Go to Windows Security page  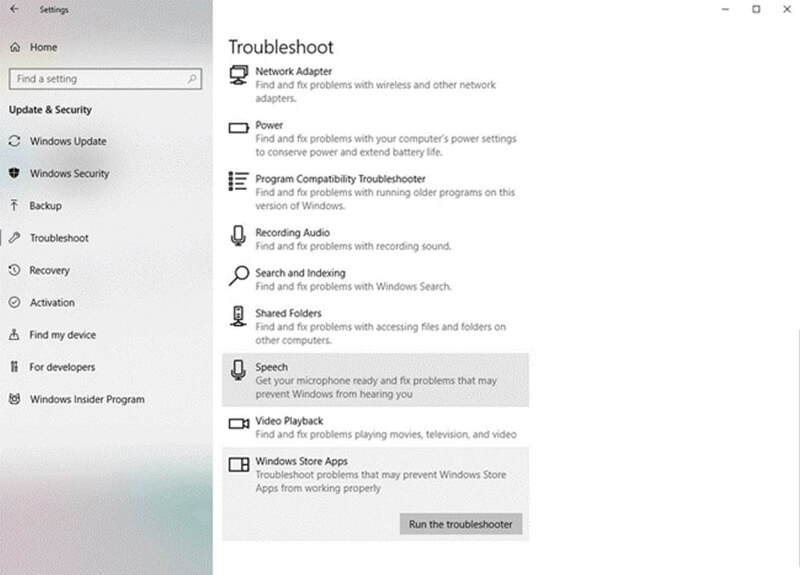(69, 173)
